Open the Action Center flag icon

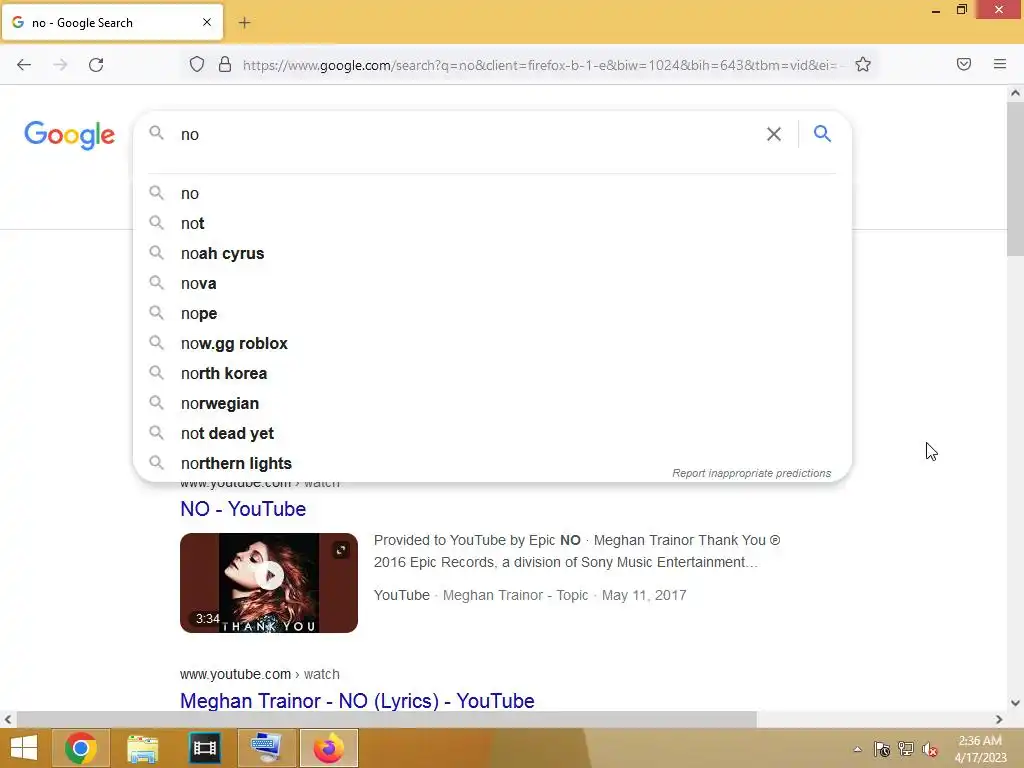pos(882,749)
